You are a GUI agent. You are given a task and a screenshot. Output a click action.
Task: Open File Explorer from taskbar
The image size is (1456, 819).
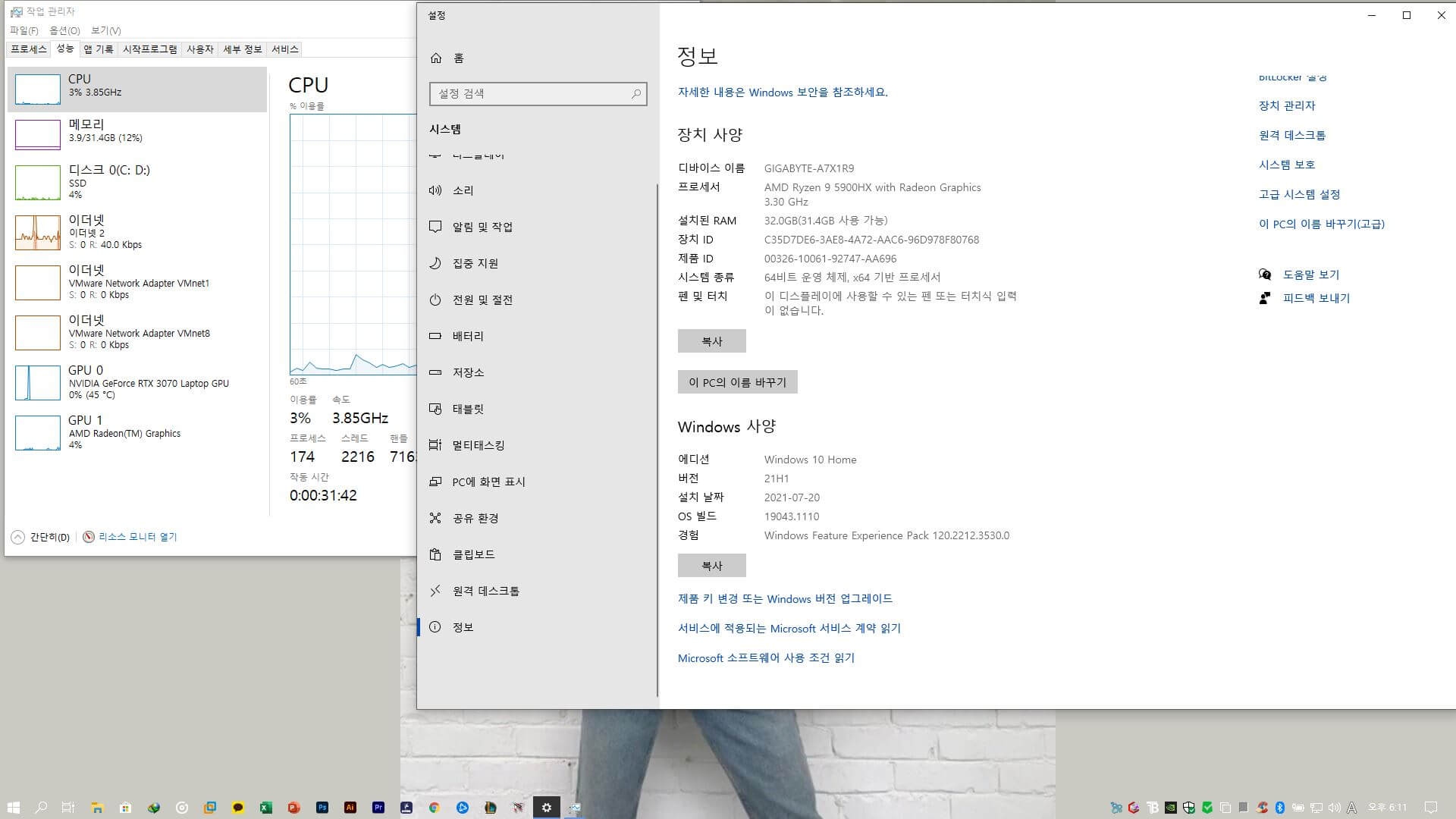pyautogui.click(x=97, y=808)
